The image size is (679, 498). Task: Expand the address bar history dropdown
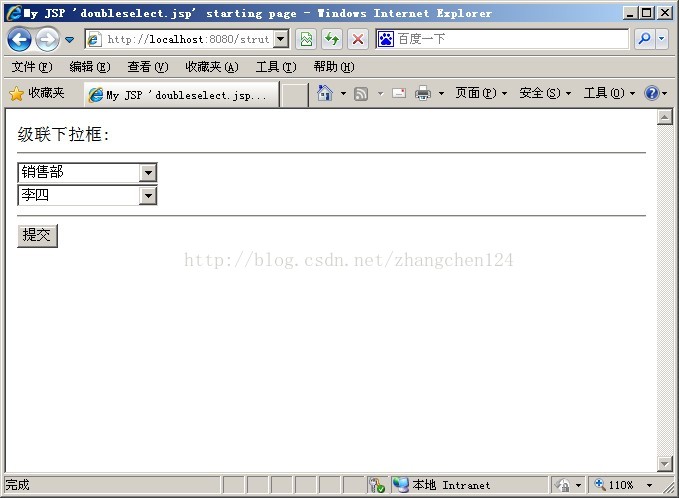point(281,39)
